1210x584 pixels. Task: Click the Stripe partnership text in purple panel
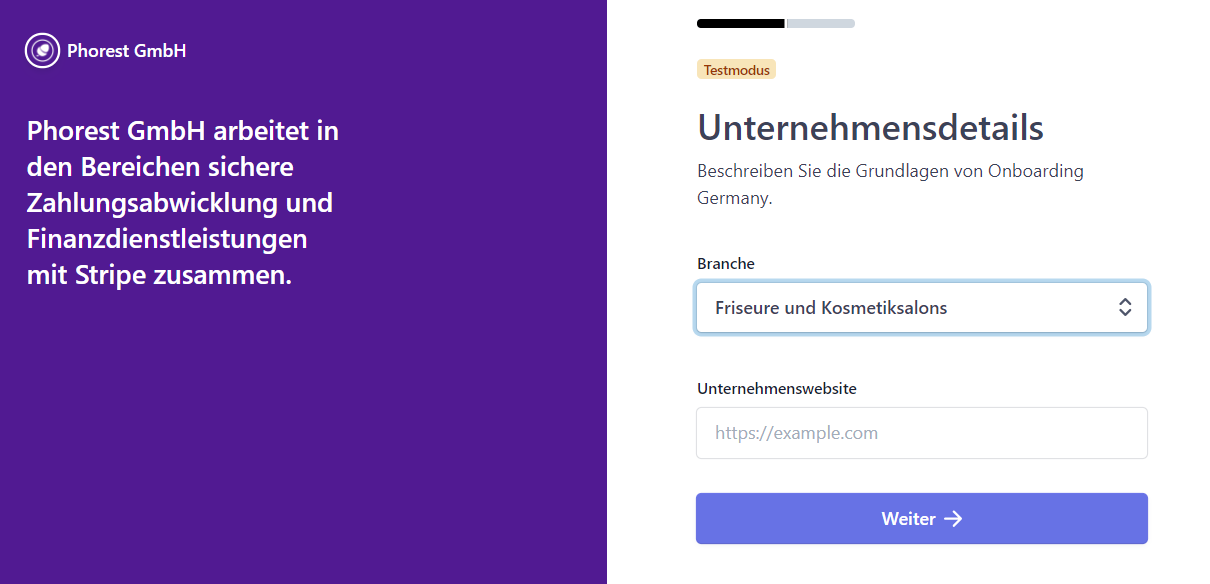(183, 203)
